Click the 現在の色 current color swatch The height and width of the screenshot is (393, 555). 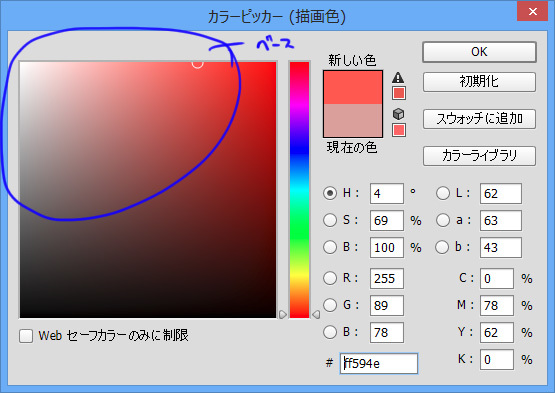click(353, 120)
